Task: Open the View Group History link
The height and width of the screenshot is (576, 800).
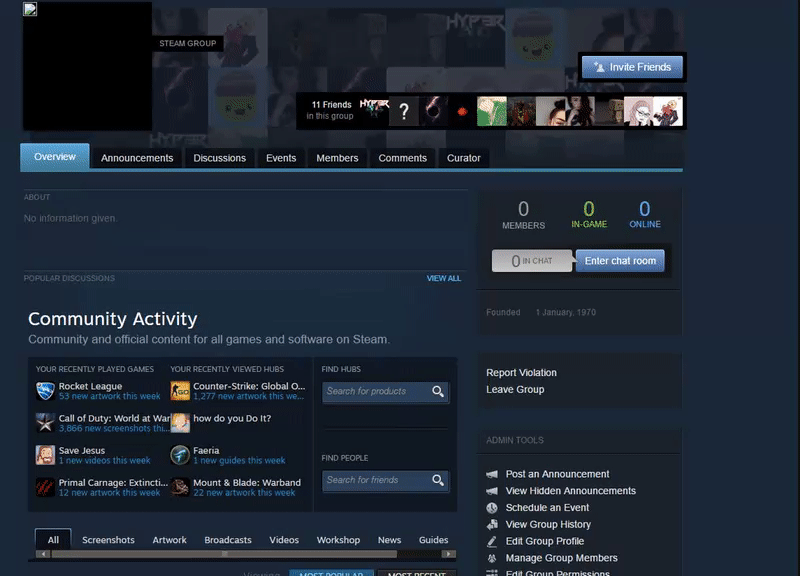Action: (x=548, y=524)
